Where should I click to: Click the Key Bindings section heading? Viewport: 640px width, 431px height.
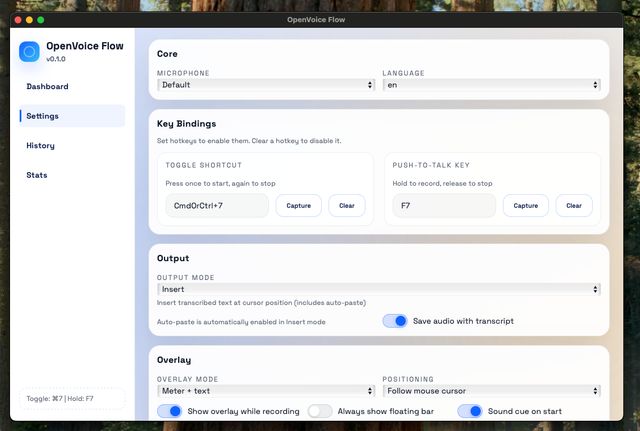click(187, 124)
